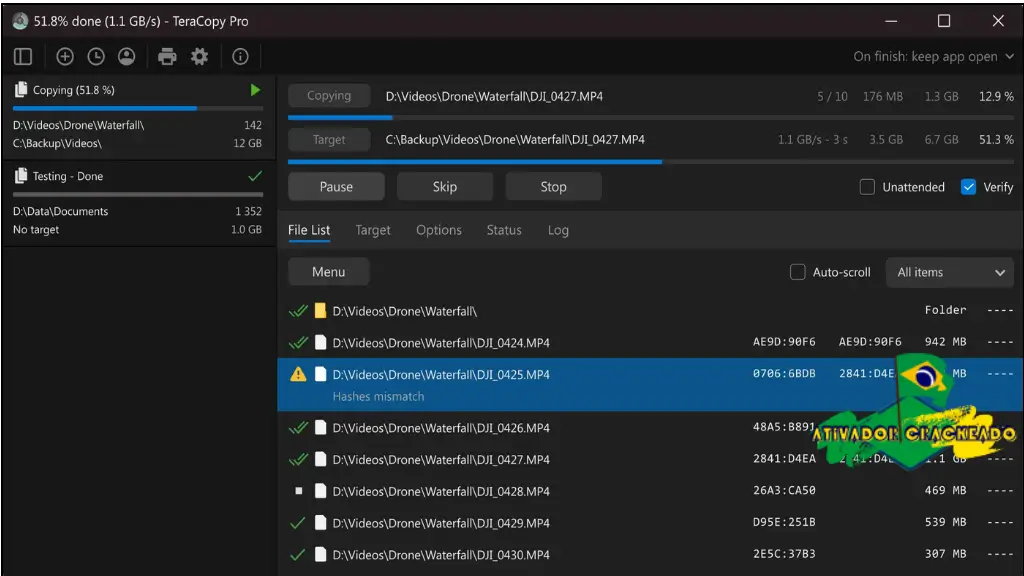Click hash value 26A3:CA50

click(784, 490)
